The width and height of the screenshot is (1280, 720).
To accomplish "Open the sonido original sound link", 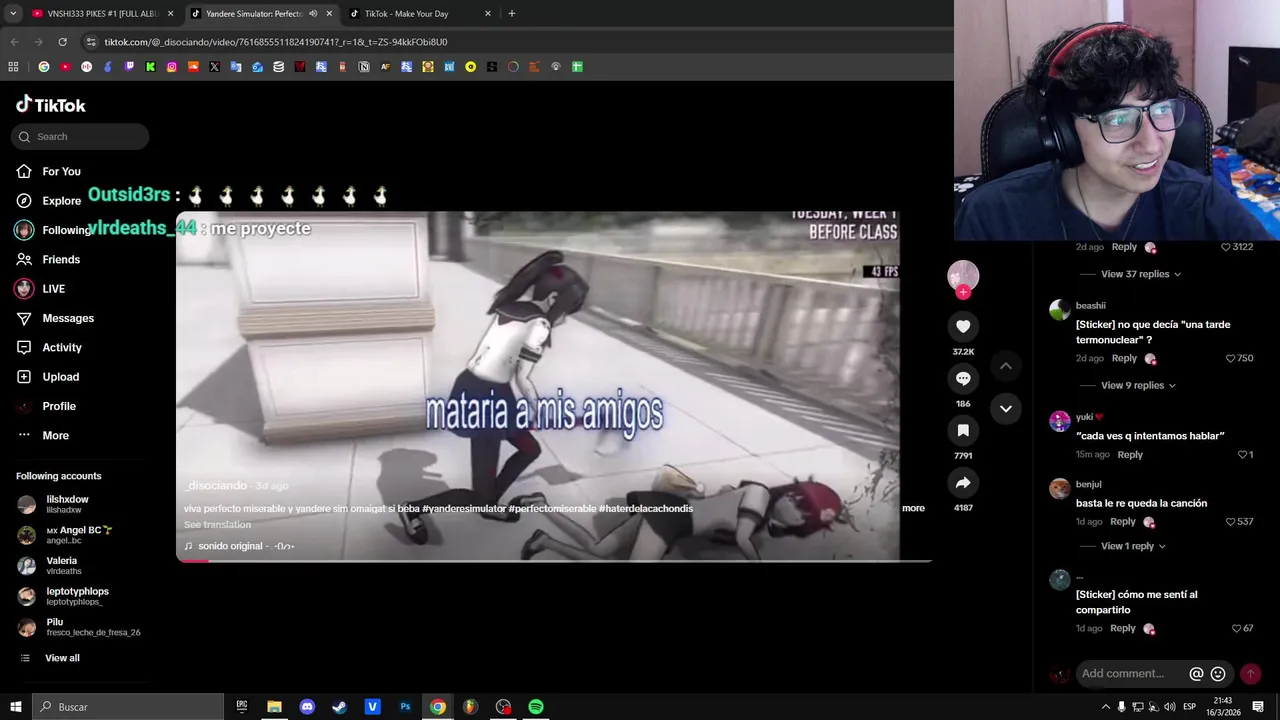I will pyautogui.click(x=240, y=546).
